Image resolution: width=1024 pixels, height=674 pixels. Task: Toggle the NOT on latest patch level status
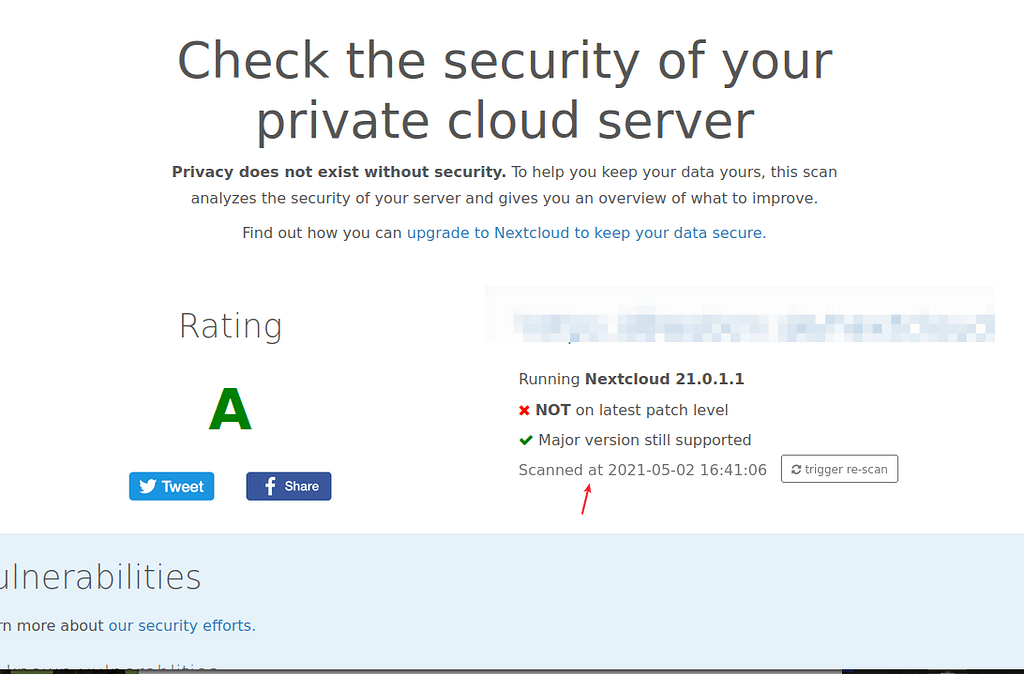pyautogui.click(x=625, y=409)
